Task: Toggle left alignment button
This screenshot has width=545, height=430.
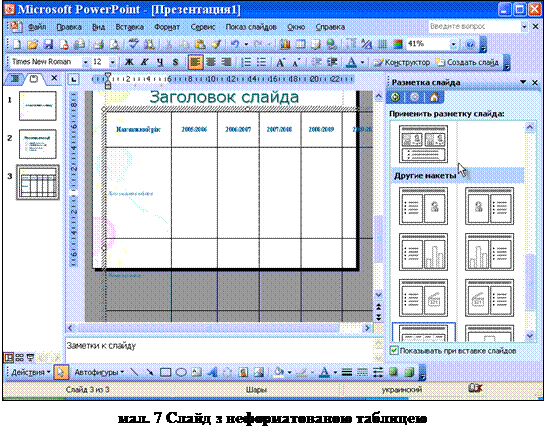Action: pyautogui.click(x=195, y=62)
